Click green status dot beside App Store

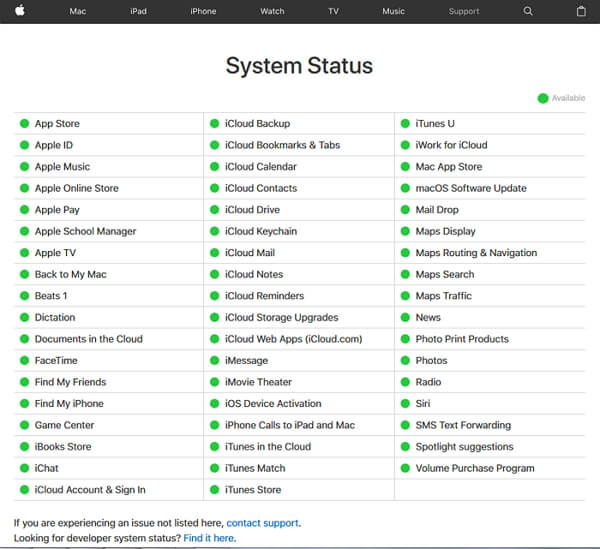(24, 124)
